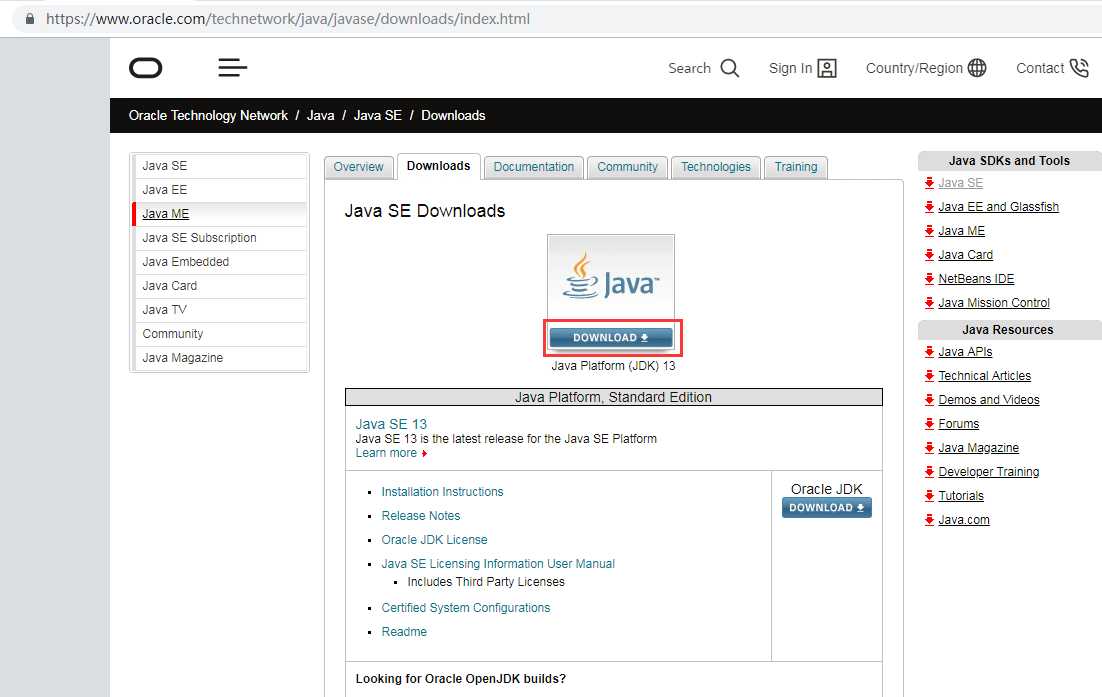Click the Java logo image
1102x697 pixels.
point(611,278)
